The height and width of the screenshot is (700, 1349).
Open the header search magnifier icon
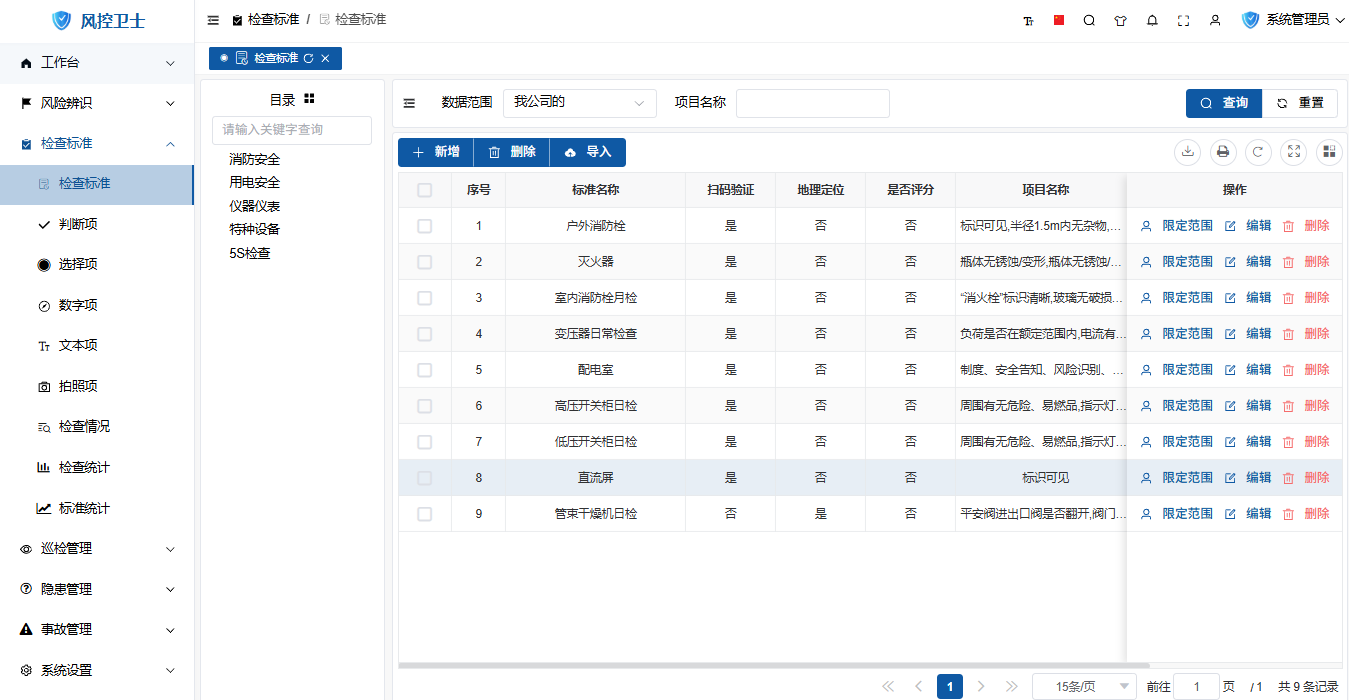1089,20
